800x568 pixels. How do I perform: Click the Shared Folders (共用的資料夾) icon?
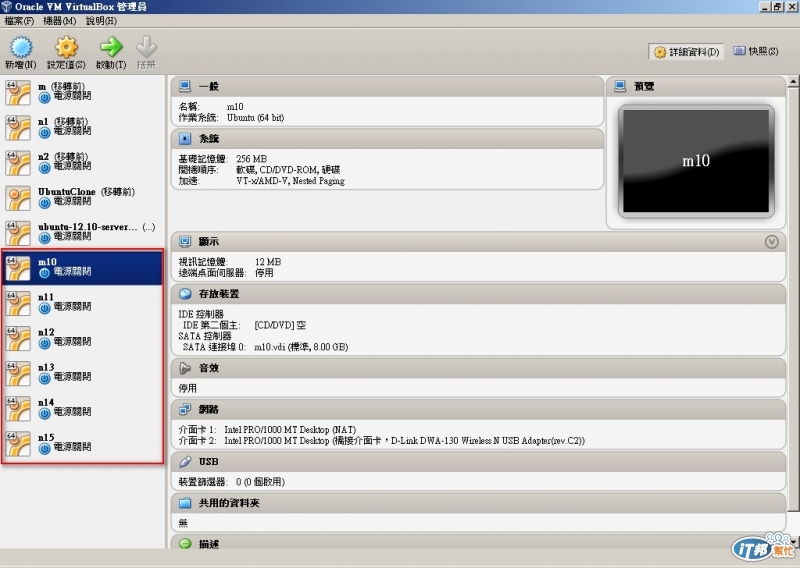(x=185, y=503)
